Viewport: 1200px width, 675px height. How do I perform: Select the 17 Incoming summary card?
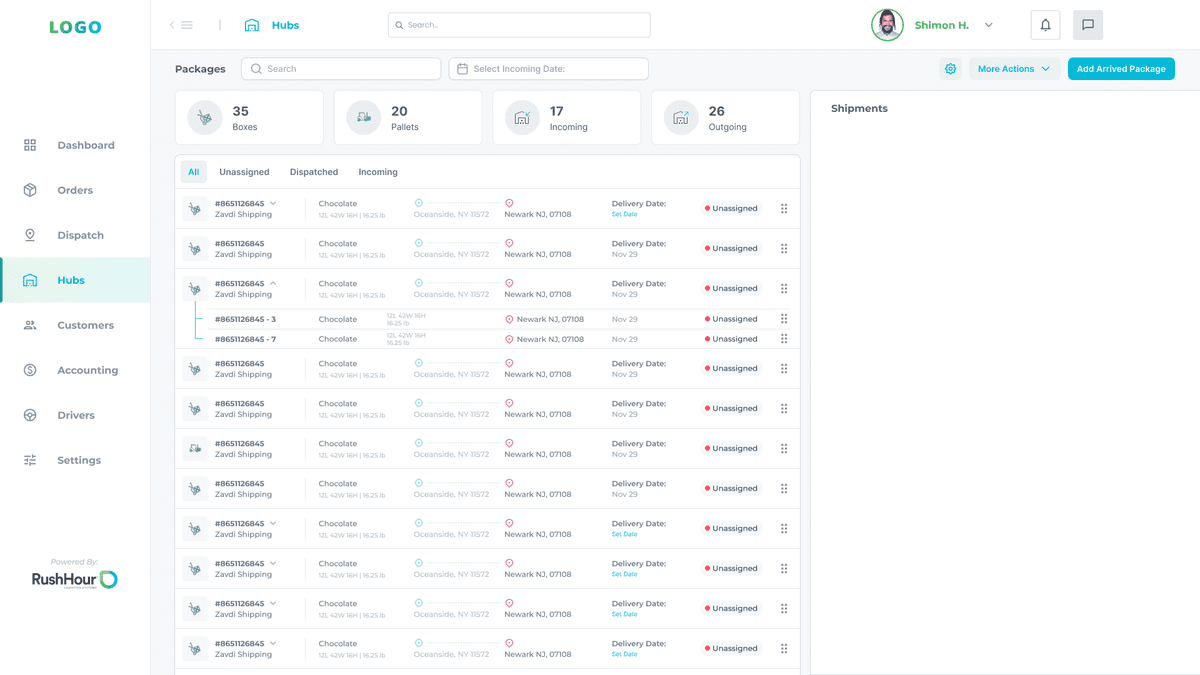[566, 118]
